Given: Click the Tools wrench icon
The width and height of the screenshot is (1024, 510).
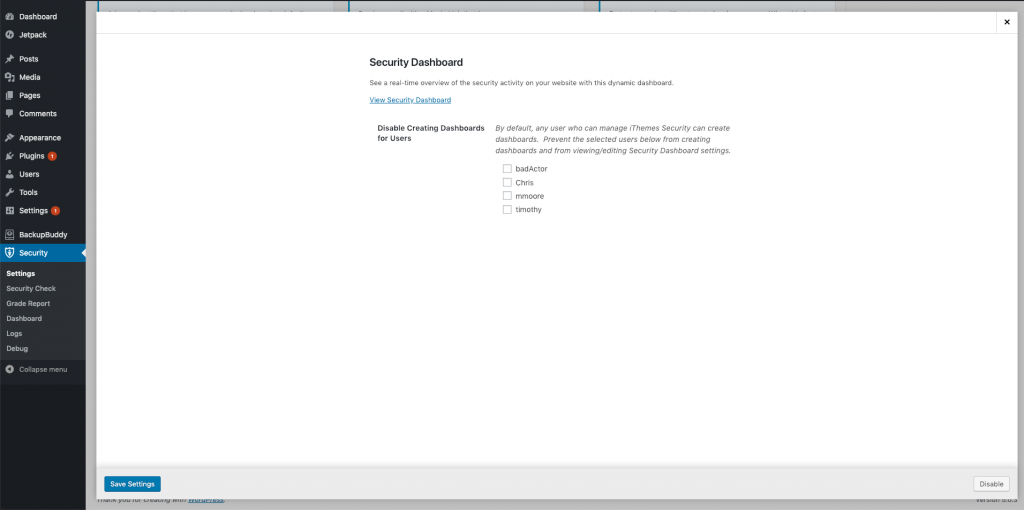Looking at the screenshot, I should pyautogui.click(x=9, y=193).
